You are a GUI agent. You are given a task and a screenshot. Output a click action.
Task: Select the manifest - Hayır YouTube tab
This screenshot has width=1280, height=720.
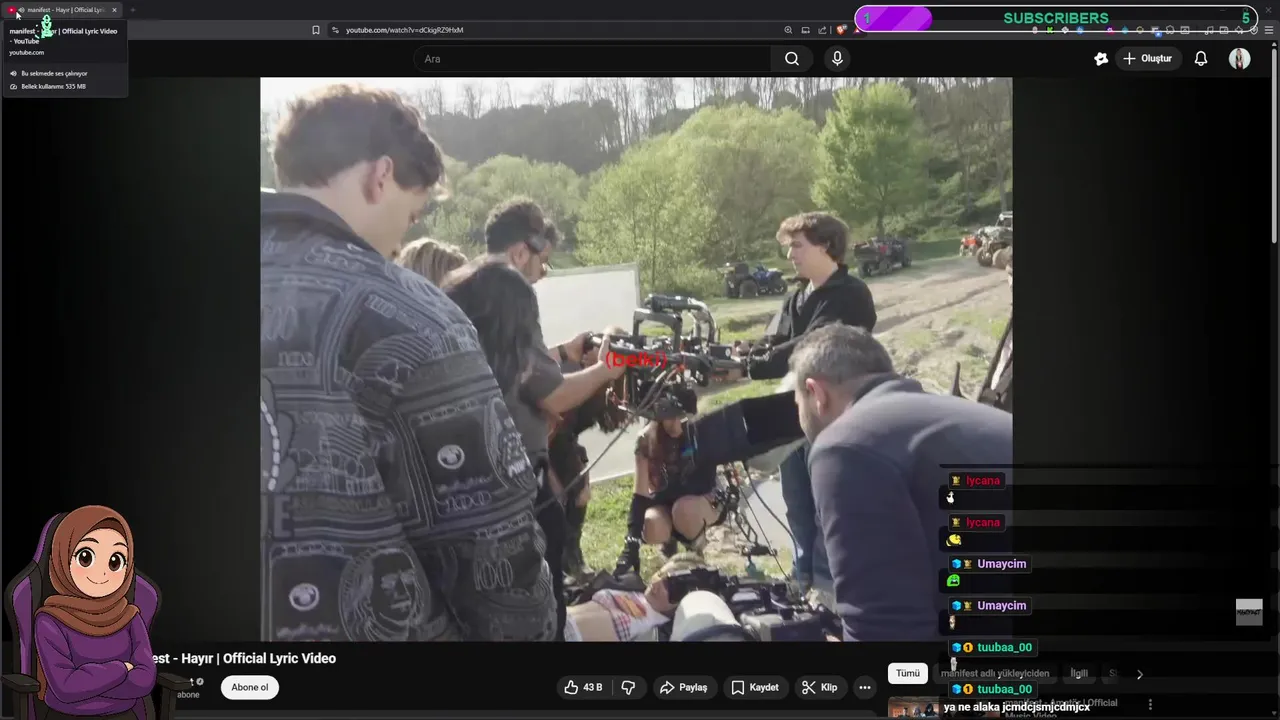click(62, 10)
